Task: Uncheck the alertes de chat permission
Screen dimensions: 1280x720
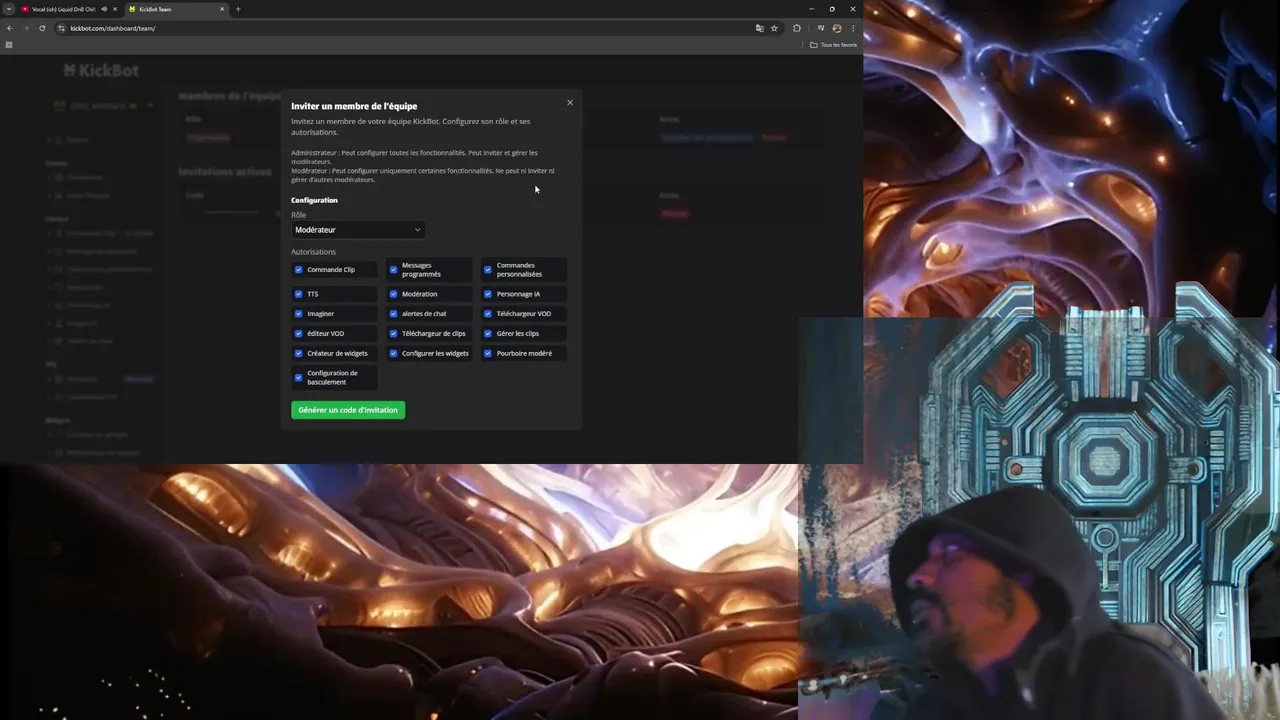Action: coord(393,314)
